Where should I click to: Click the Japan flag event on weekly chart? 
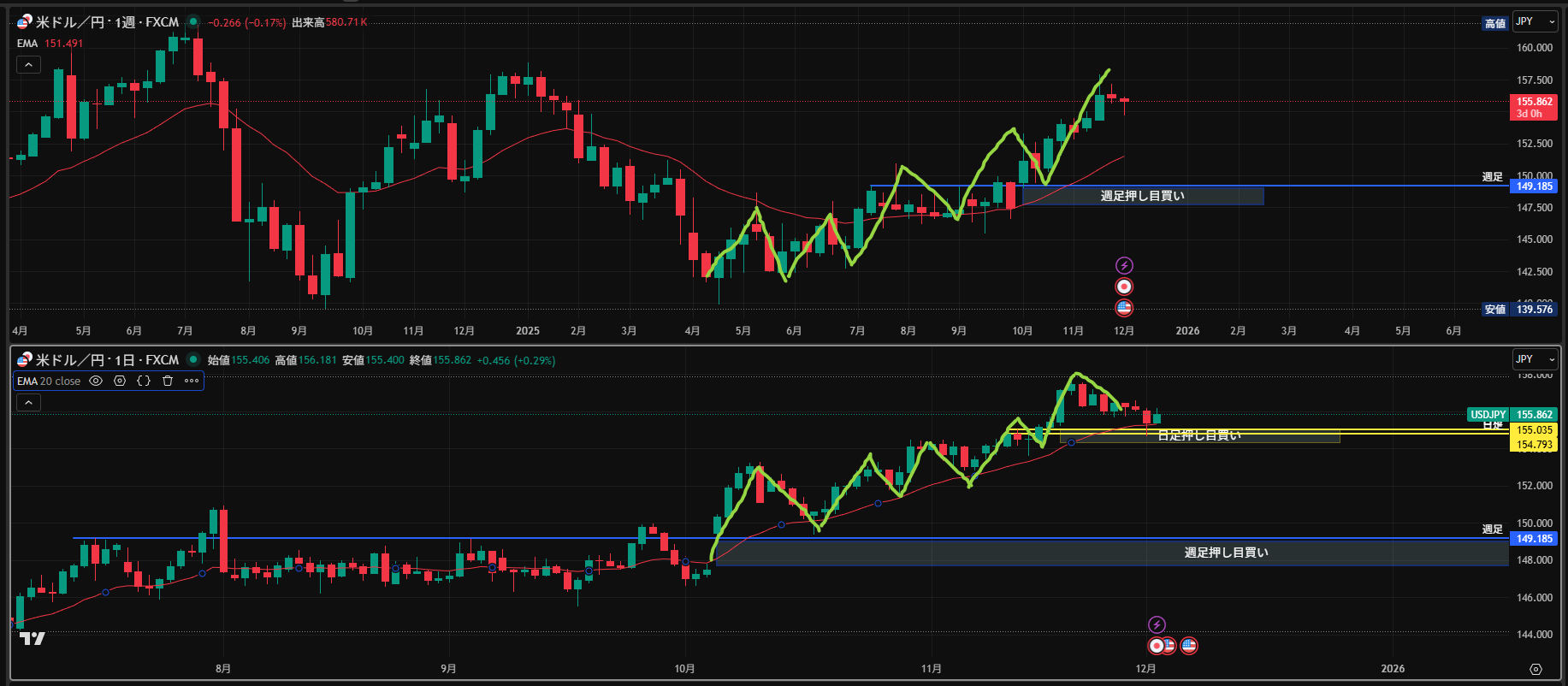pos(1124,287)
